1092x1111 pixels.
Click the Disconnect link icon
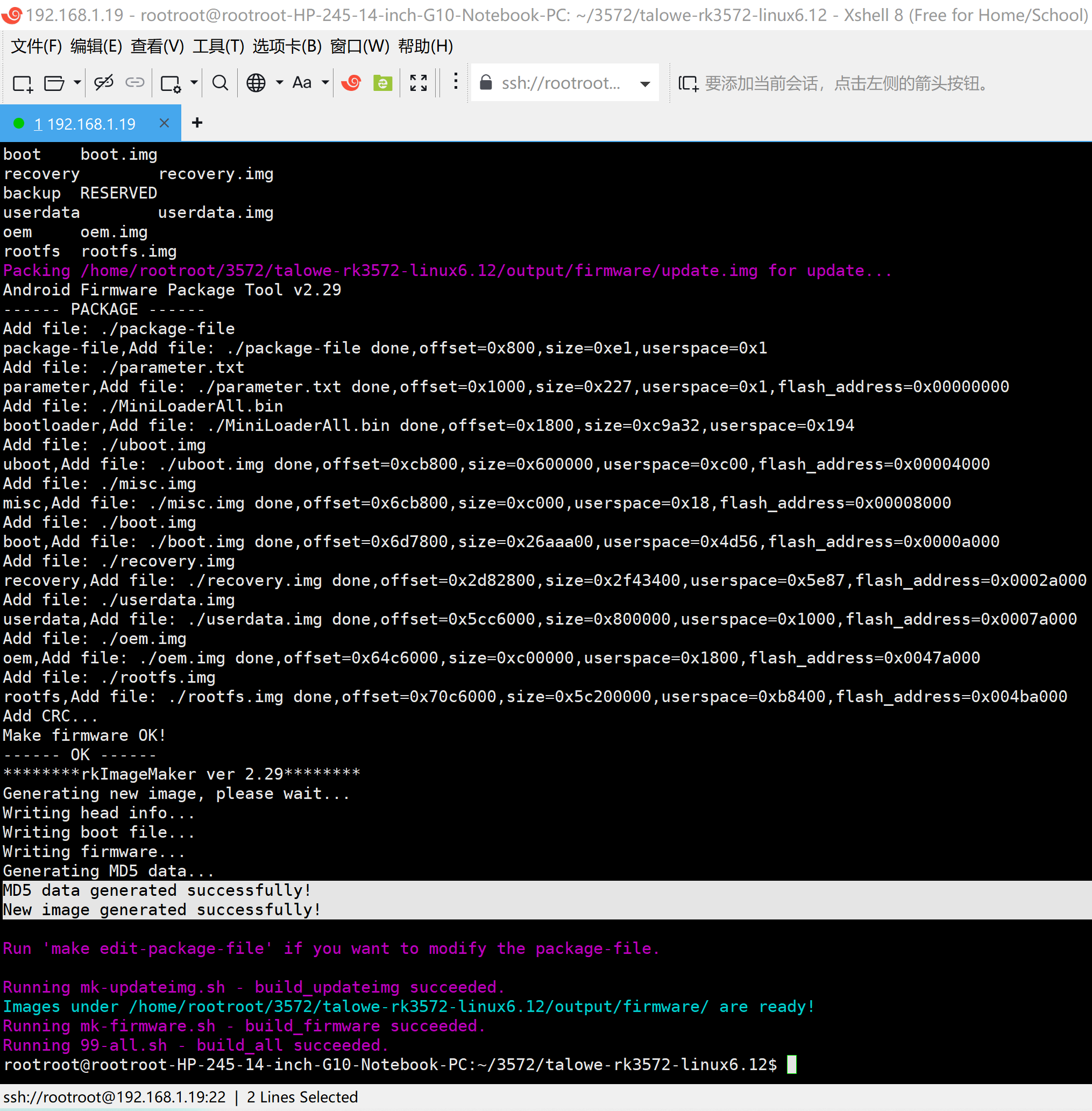coord(104,83)
